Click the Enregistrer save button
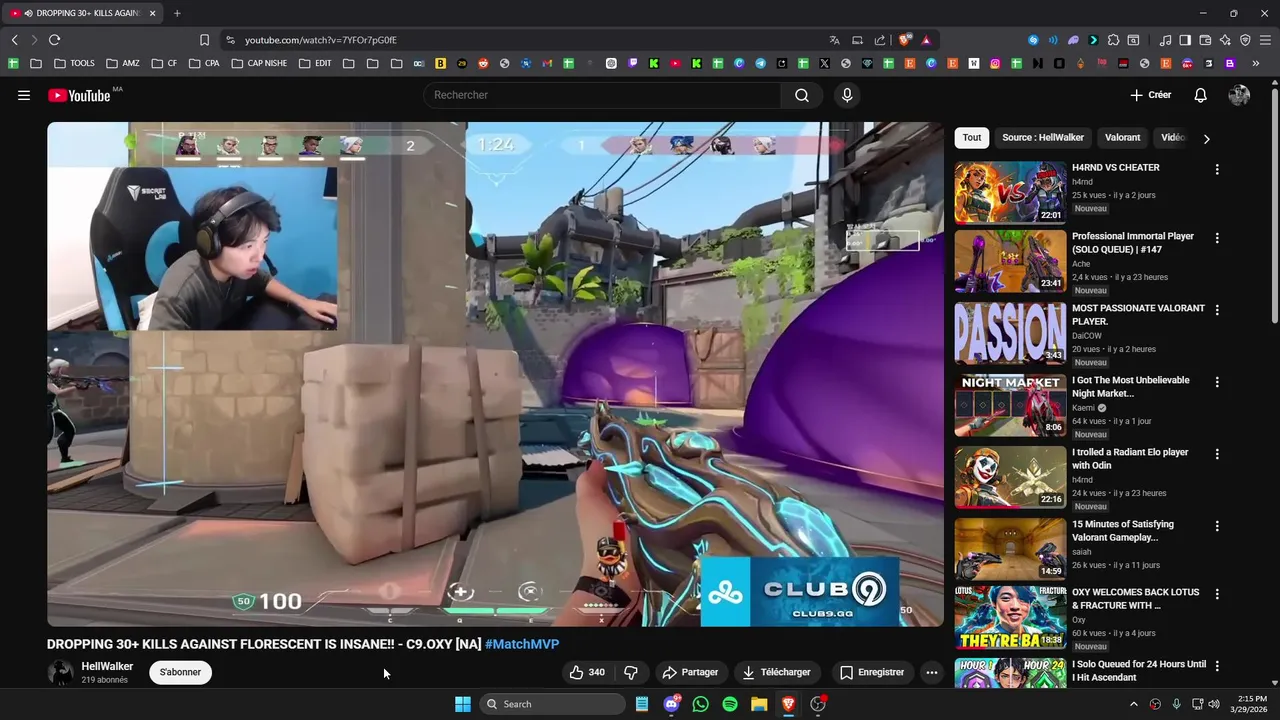1280x720 pixels. click(x=872, y=672)
